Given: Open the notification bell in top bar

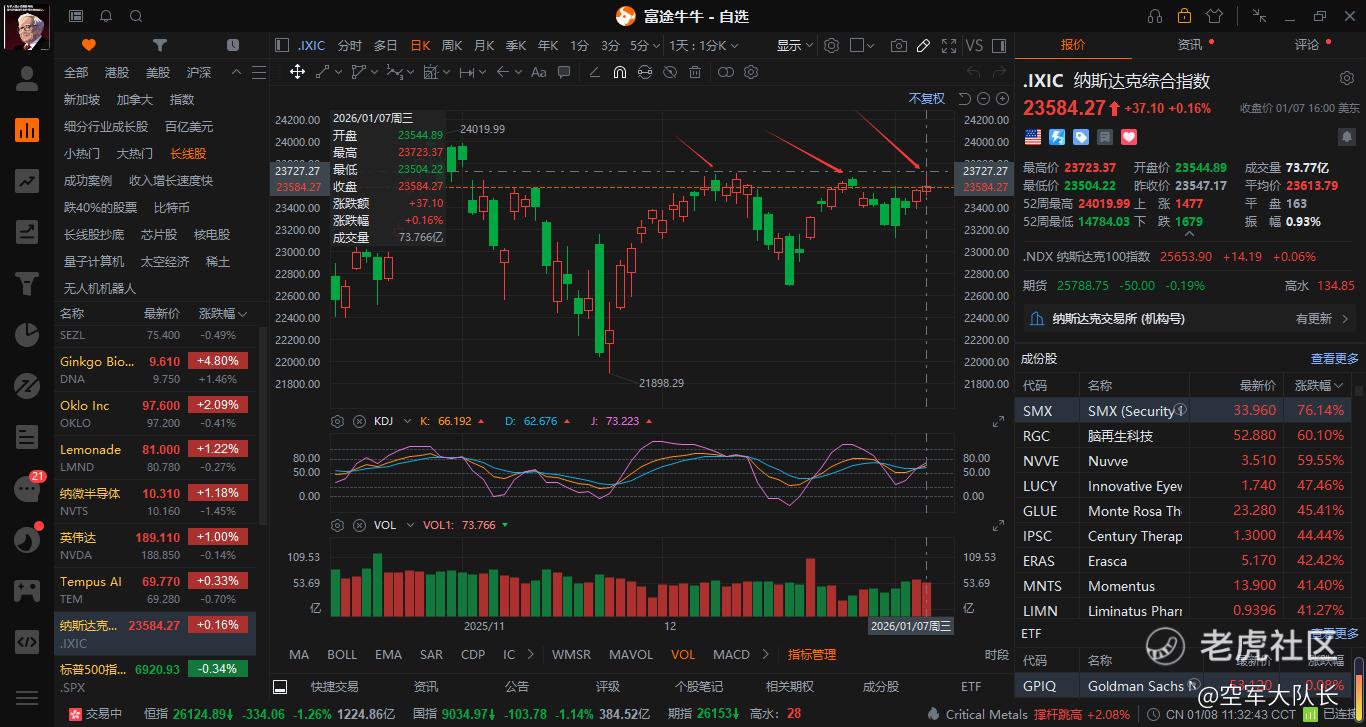Looking at the screenshot, I should coord(106,16).
